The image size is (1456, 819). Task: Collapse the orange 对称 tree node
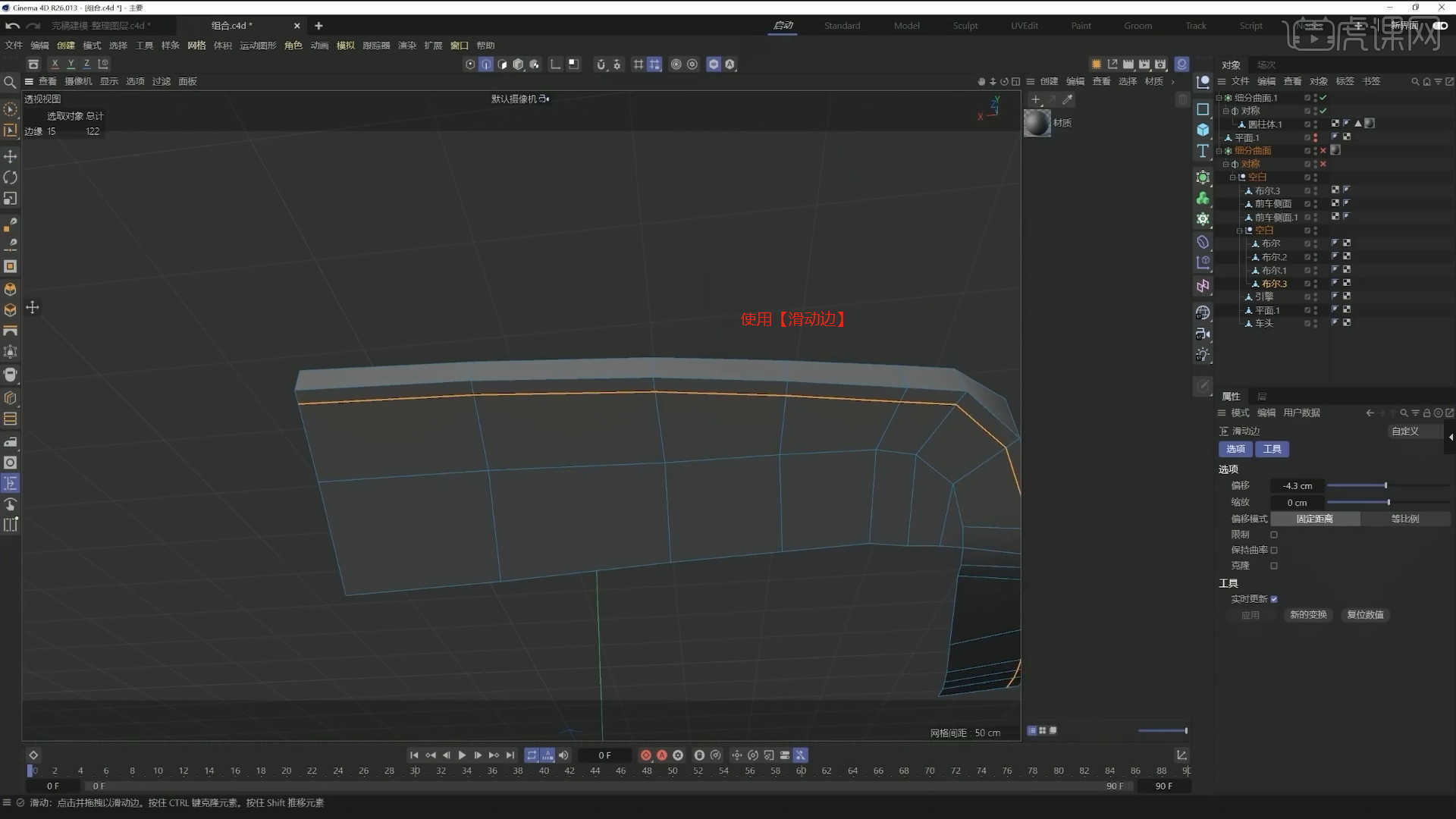tap(1226, 164)
